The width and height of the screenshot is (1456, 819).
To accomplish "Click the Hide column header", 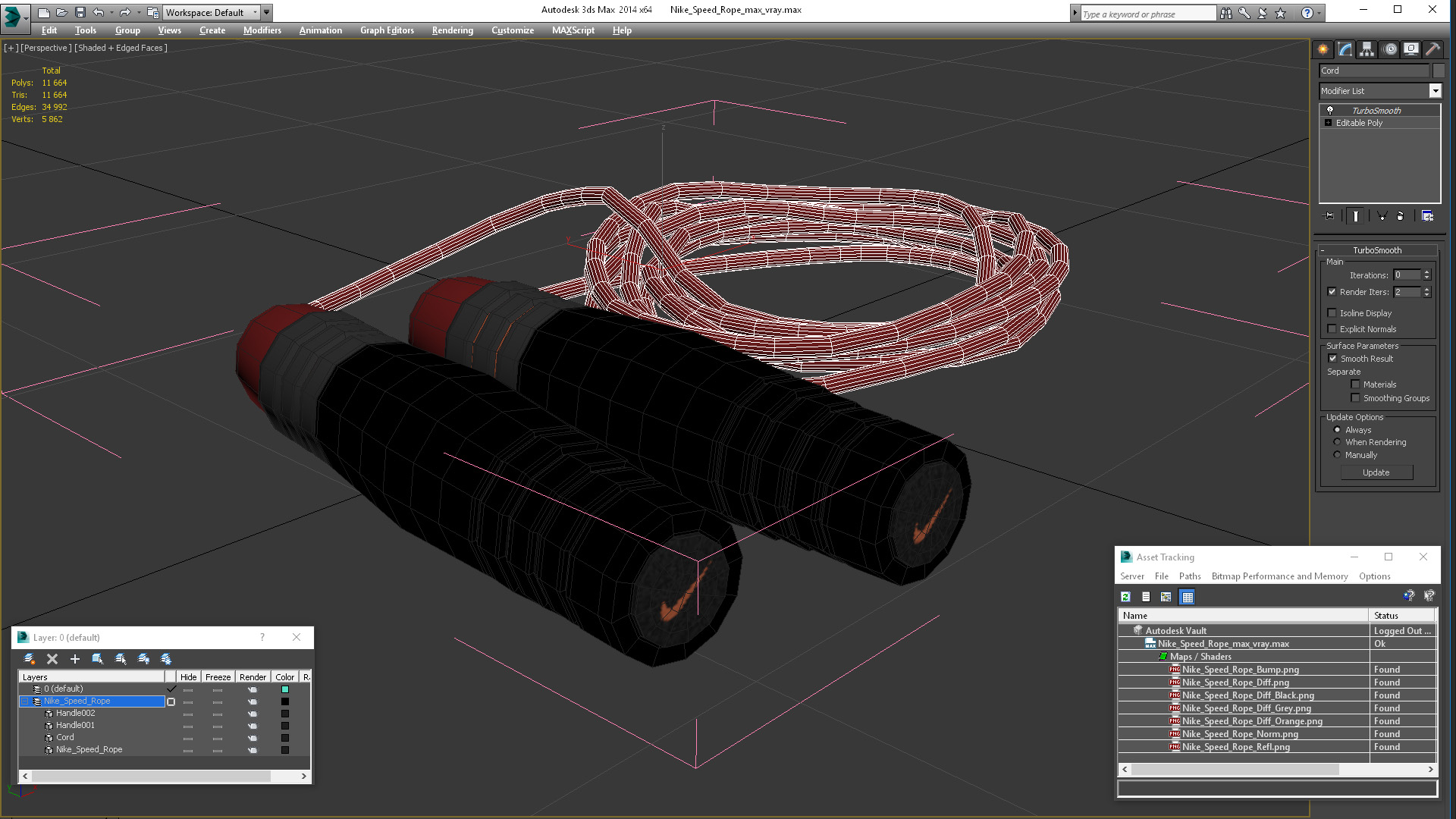I will 189,677.
